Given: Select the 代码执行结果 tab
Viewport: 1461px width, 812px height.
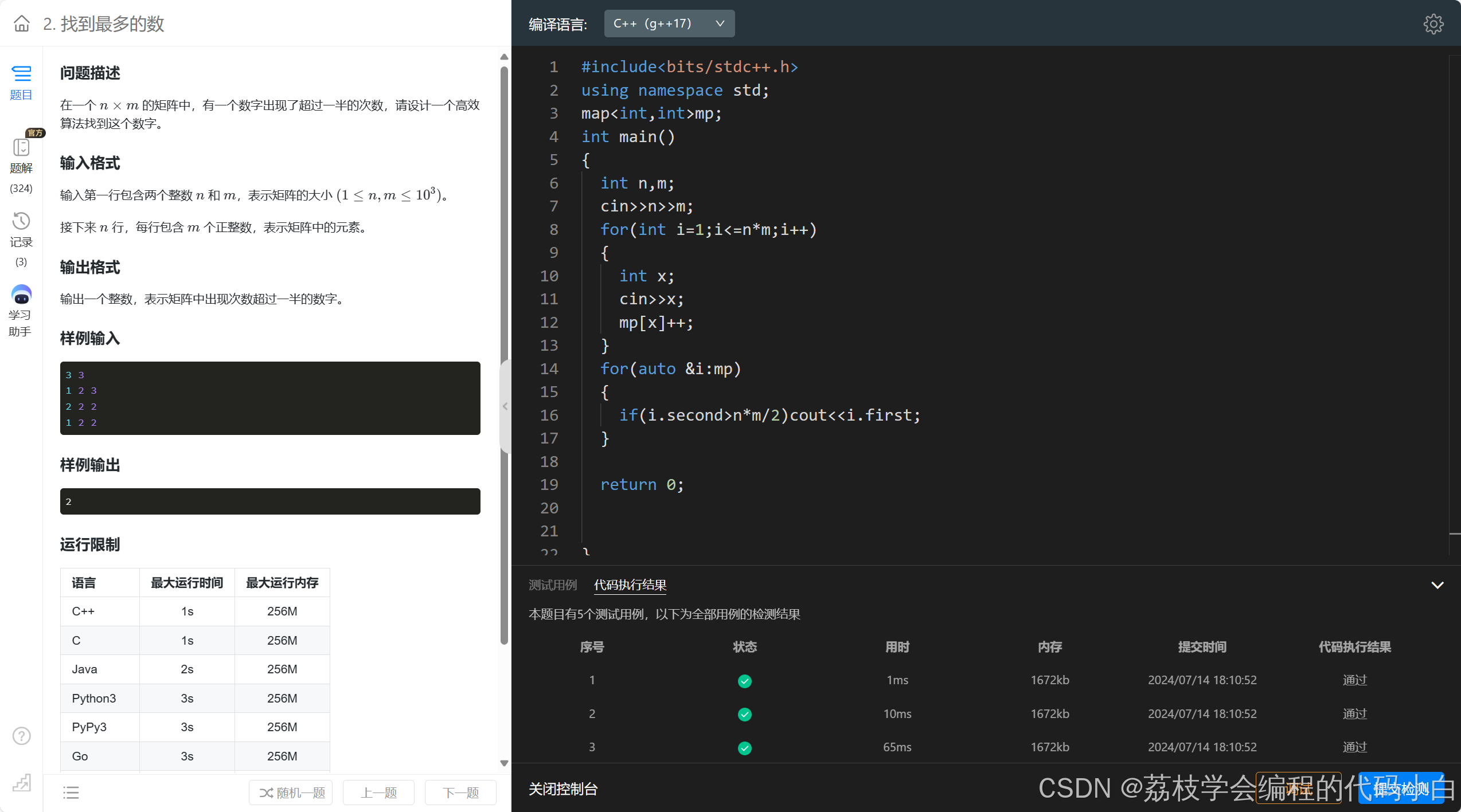Looking at the screenshot, I should coord(630,585).
